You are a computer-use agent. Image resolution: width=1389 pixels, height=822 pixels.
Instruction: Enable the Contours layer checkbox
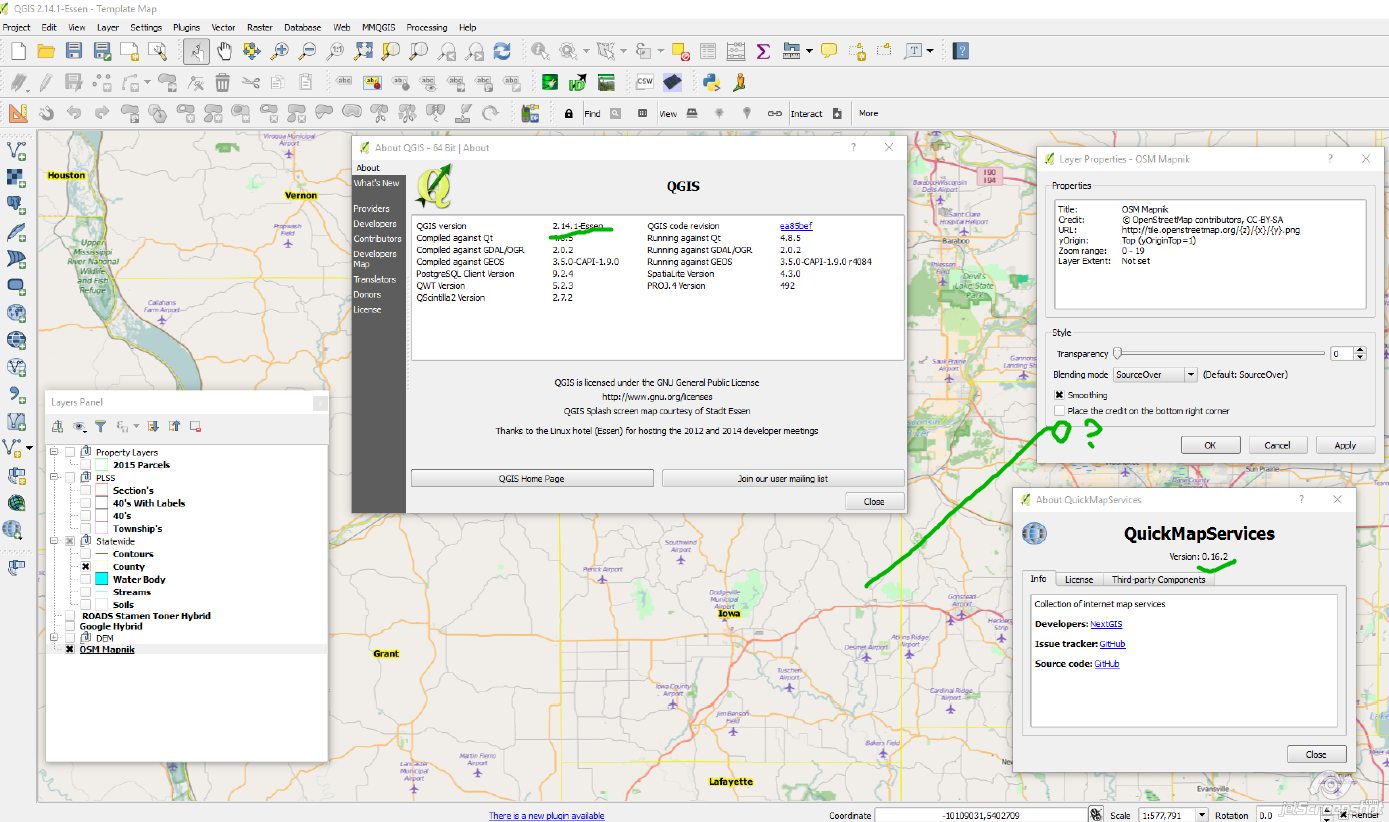click(85, 553)
